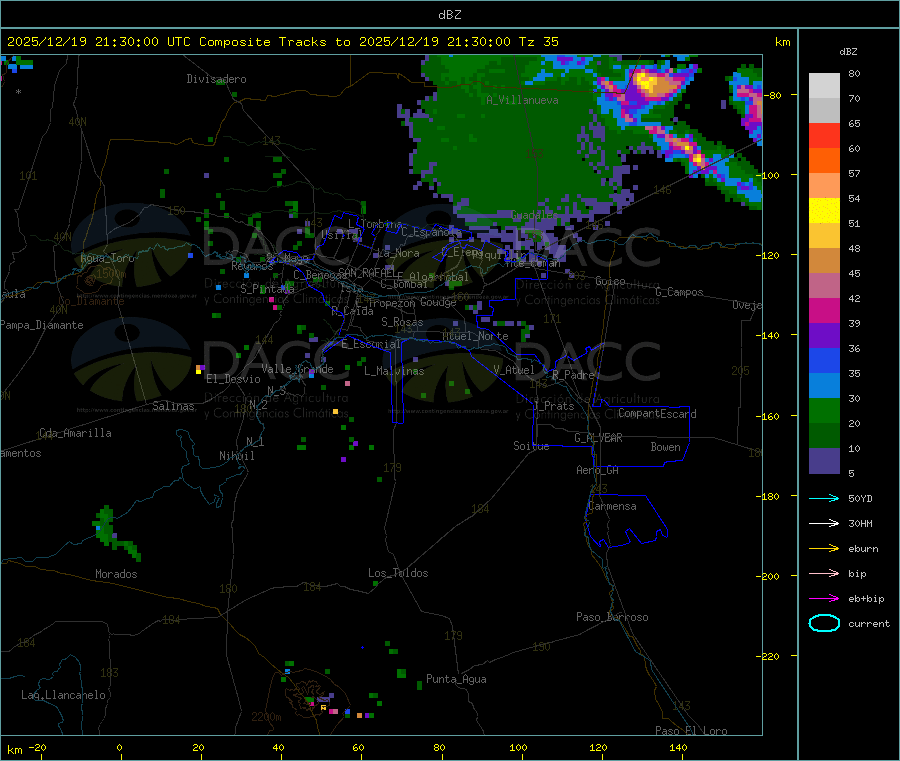
Task: Click the Valle_Grande place label
Action: [297, 369]
